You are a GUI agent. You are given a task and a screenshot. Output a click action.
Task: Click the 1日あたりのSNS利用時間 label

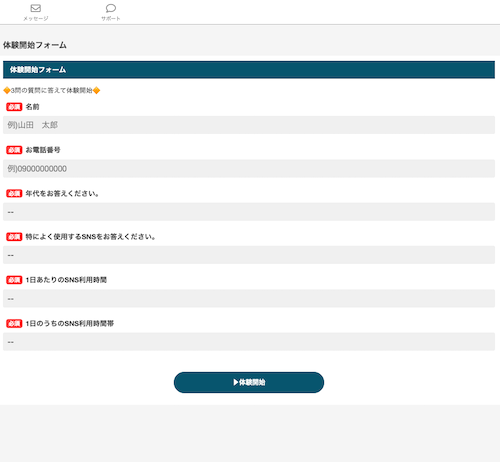coord(66,280)
